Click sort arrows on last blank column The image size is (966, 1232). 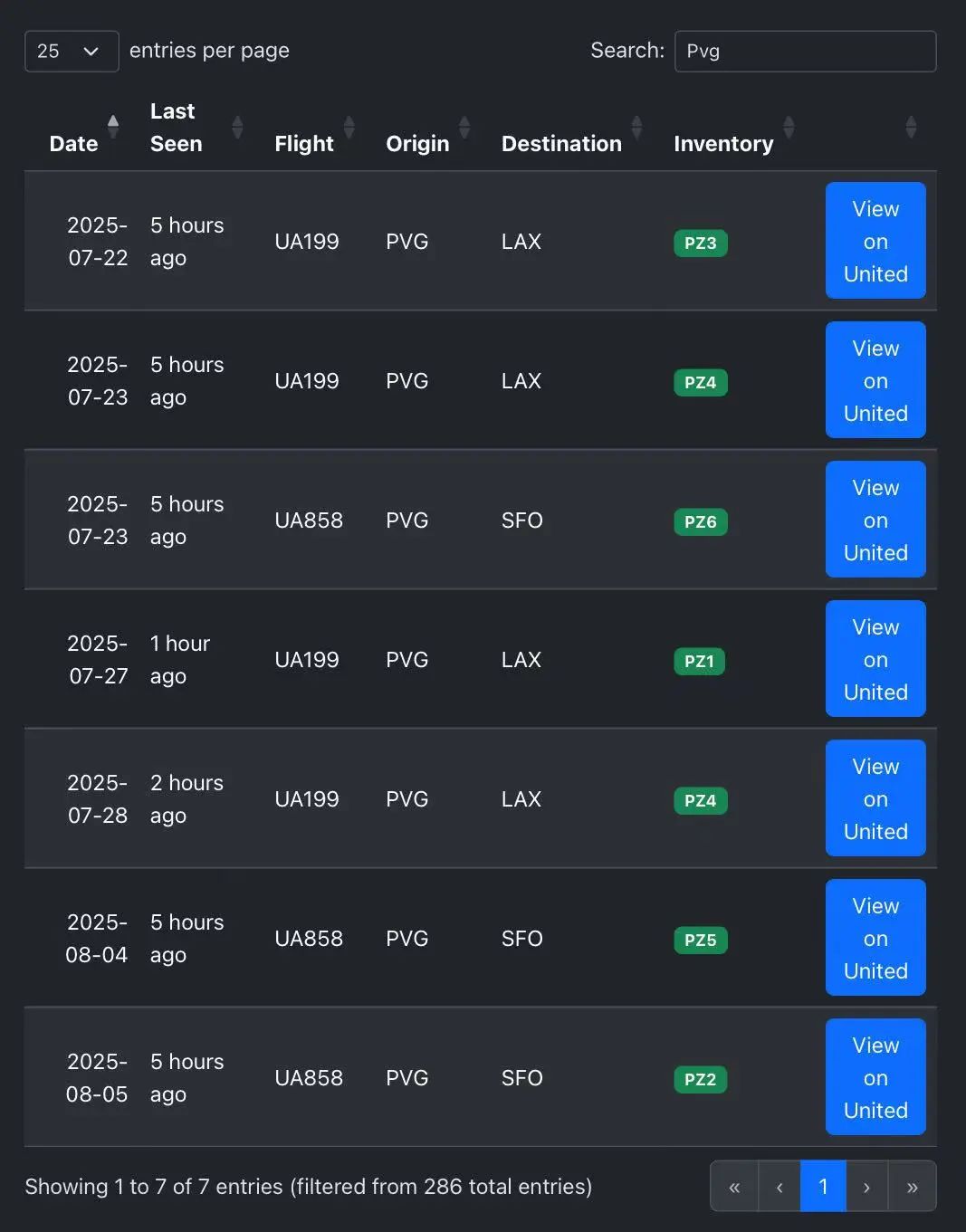click(x=911, y=127)
